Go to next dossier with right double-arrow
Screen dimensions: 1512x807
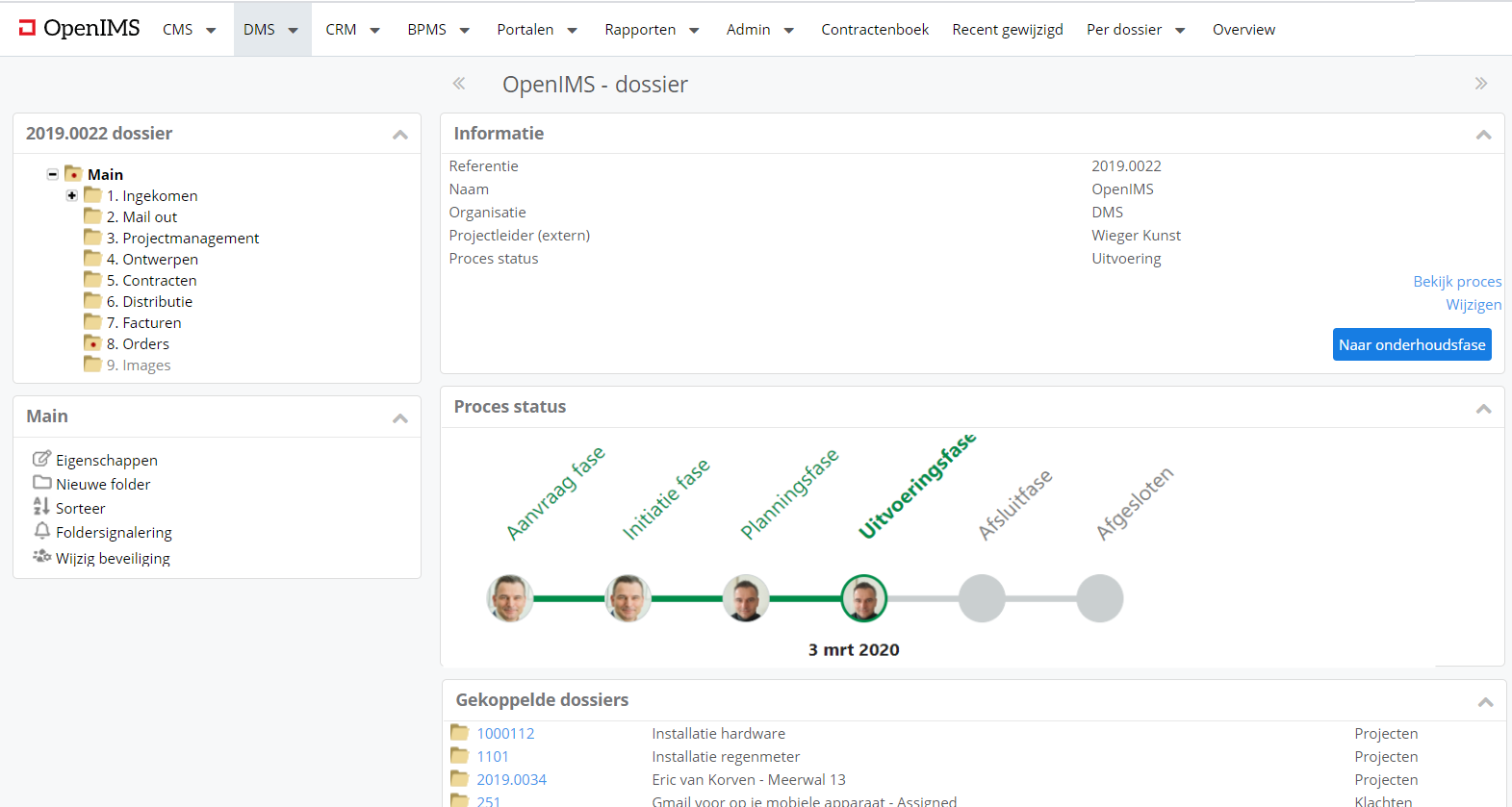[1480, 84]
